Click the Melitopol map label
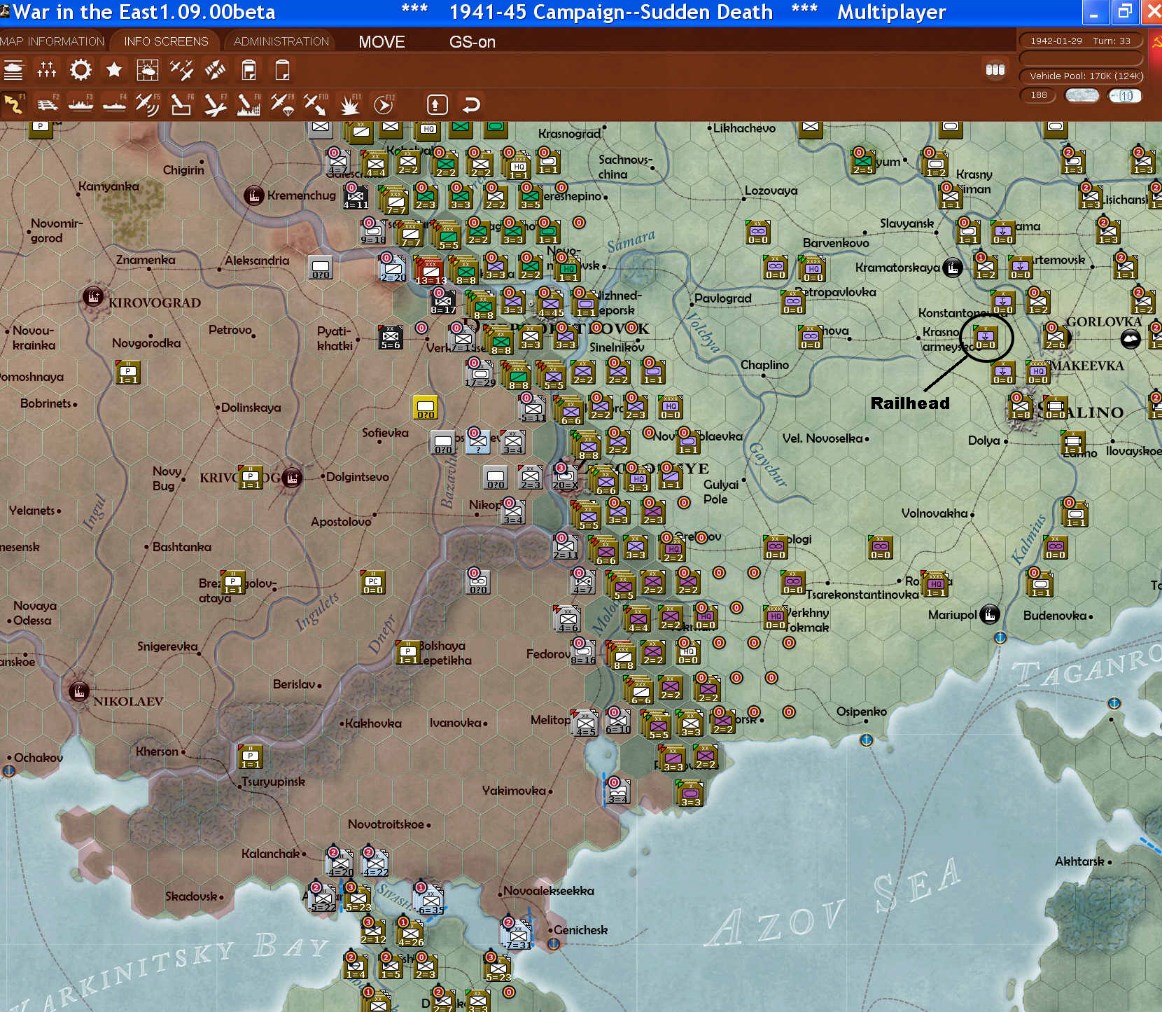The height and width of the screenshot is (1012, 1162). 551,719
